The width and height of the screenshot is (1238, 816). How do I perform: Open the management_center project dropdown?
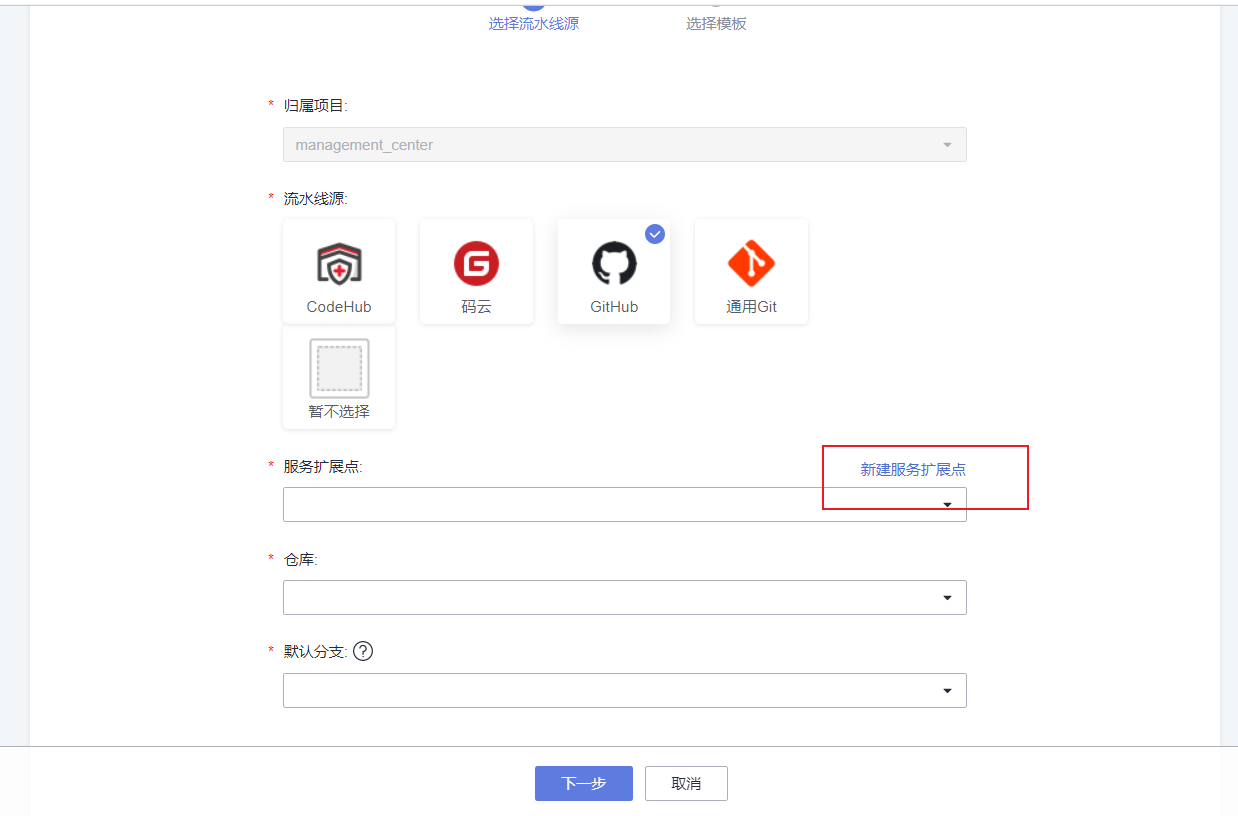click(x=625, y=145)
